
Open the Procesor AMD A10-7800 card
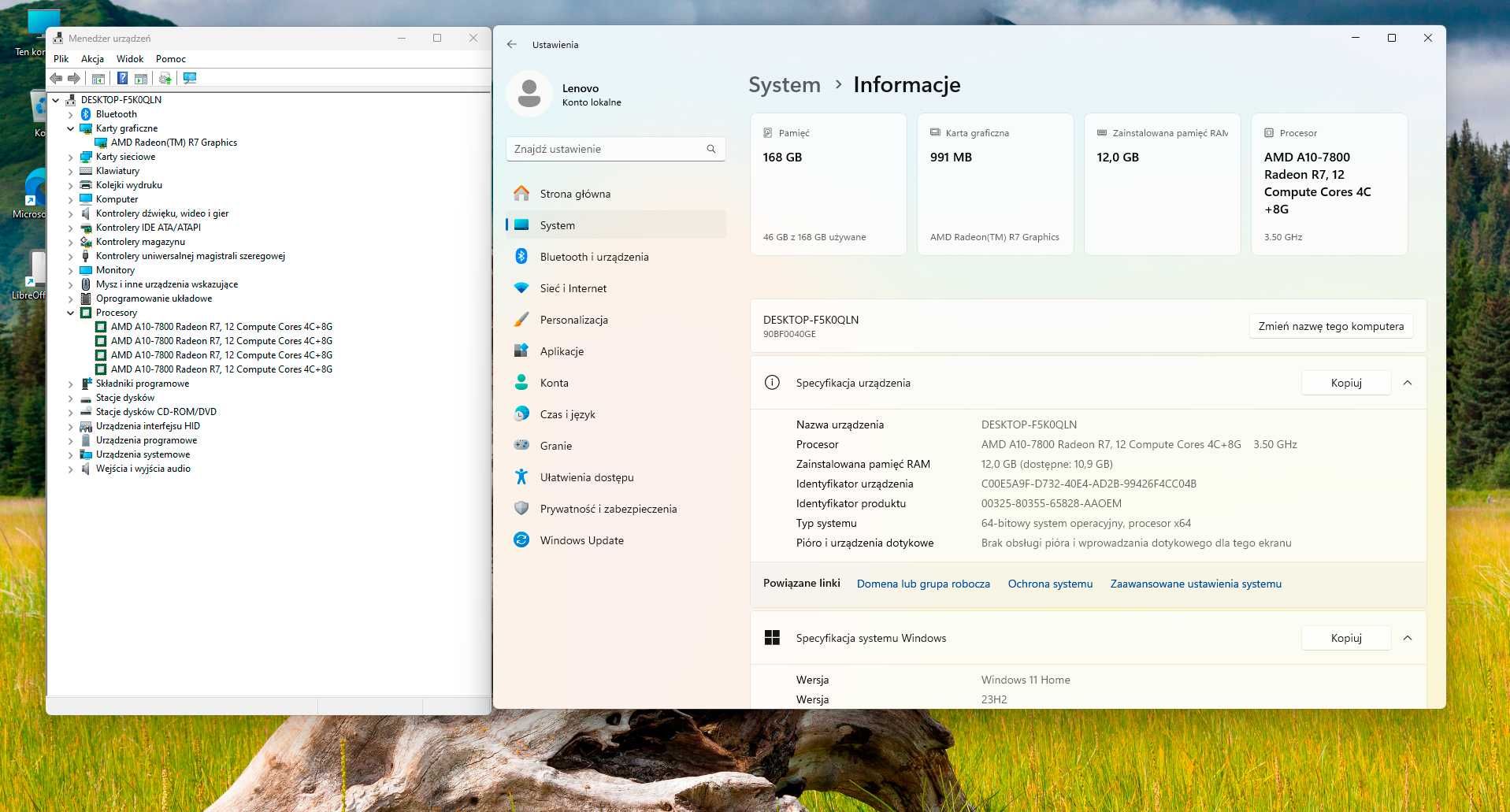point(1330,184)
